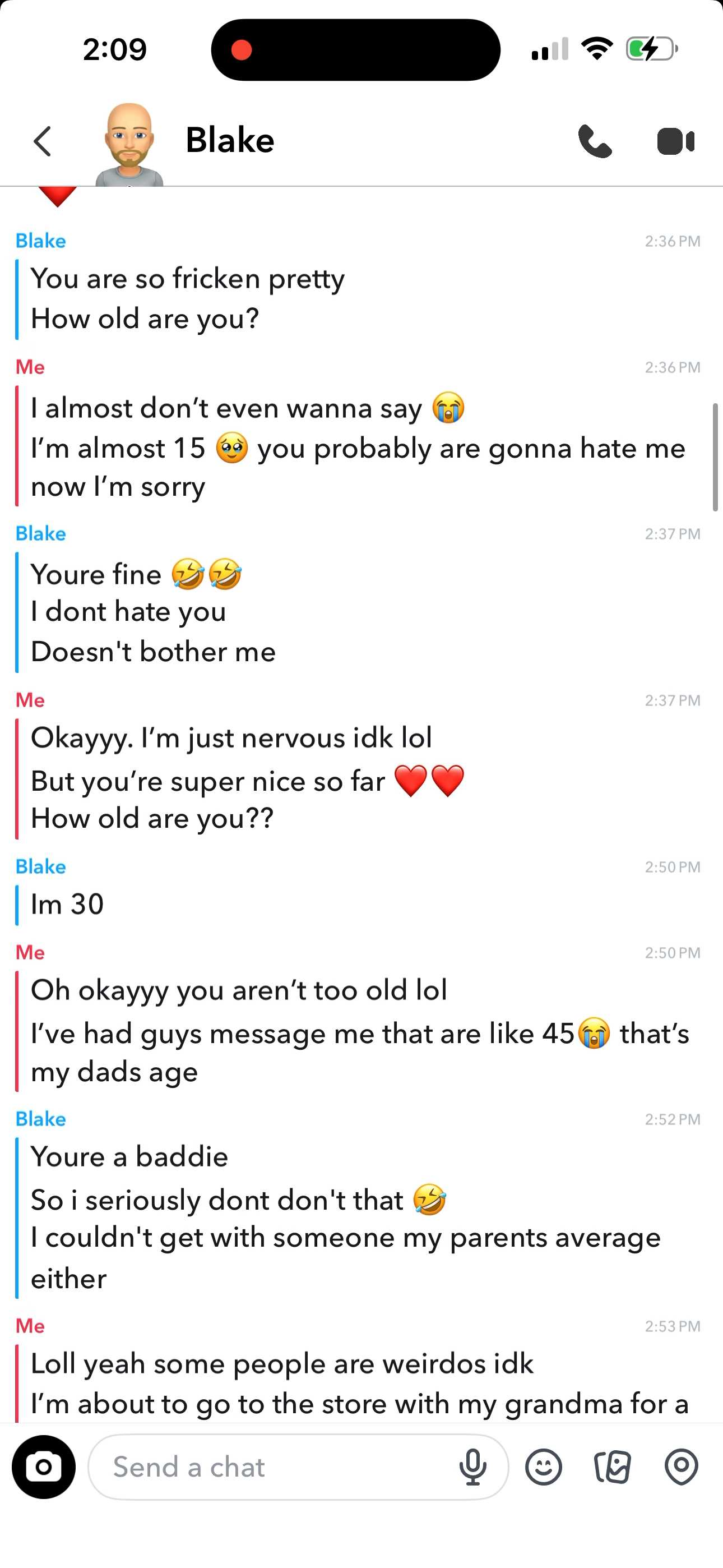Screen dimensions: 723x1568
Task: Open the smiley emoji picker
Action: pyautogui.click(x=544, y=1467)
